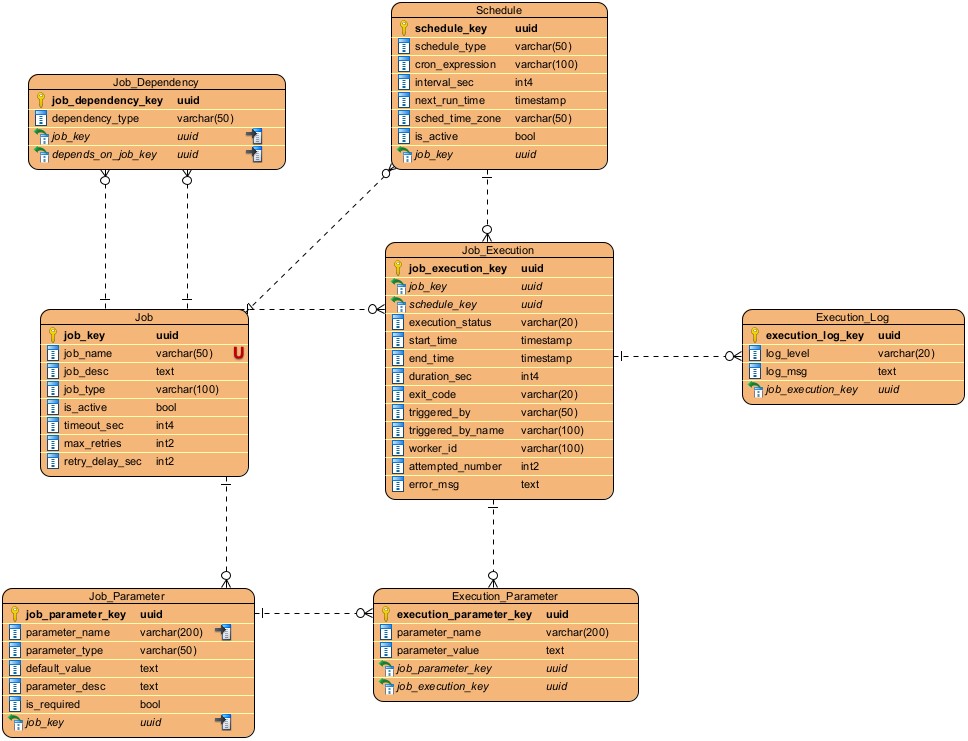Click the index icon right of parameter_name varchar(200)
The width and height of the screenshot is (968, 741).
[x=224, y=632]
